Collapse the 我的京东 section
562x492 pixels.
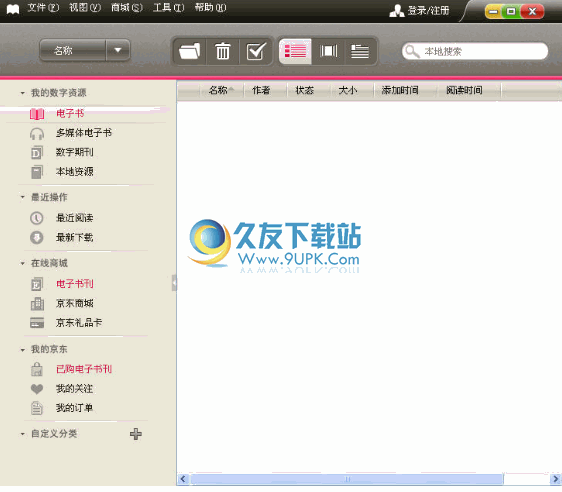[x=22, y=350]
